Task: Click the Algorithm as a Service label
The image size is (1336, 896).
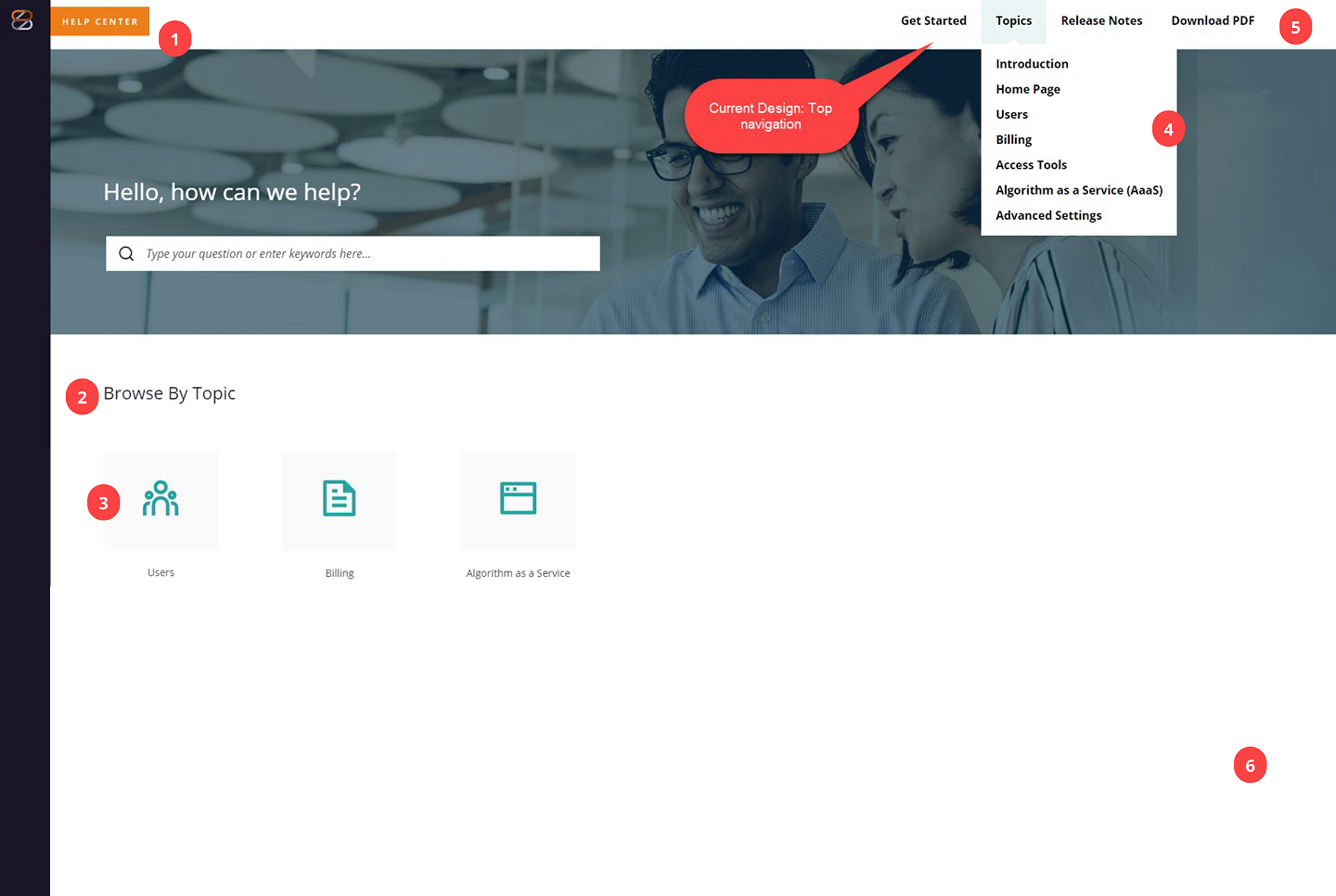Action: coord(518,573)
